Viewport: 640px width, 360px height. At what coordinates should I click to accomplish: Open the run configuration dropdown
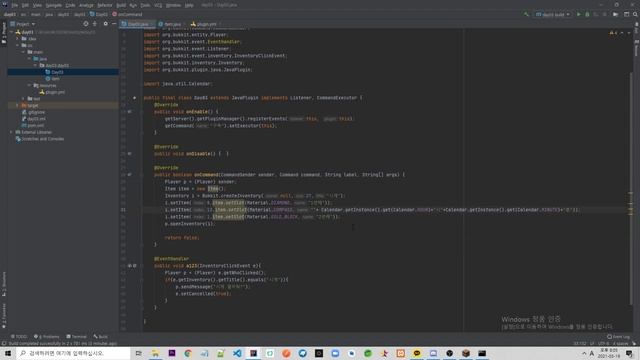tap(553, 14)
